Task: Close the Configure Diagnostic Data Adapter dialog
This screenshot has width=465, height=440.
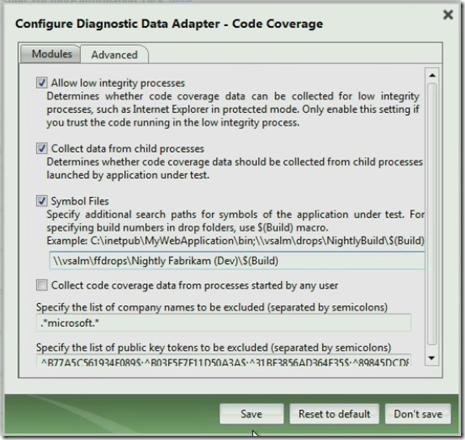Action: tap(448, 15)
